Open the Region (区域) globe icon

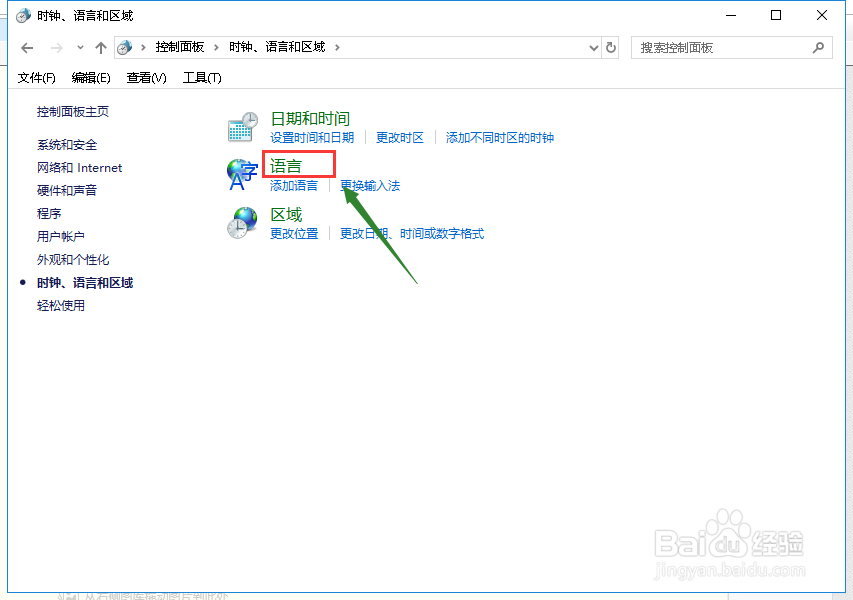coord(242,222)
